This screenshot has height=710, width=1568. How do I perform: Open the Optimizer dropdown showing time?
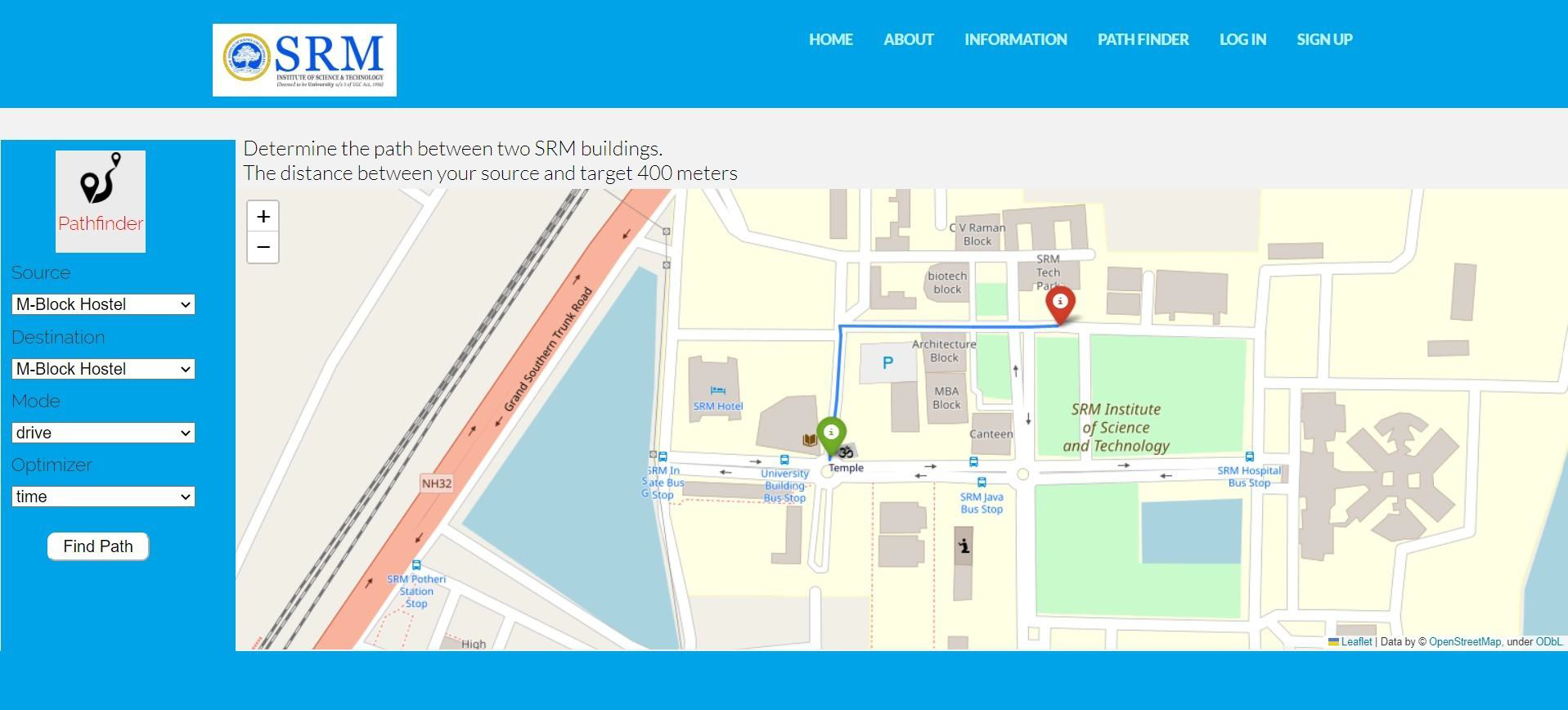pos(103,497)
